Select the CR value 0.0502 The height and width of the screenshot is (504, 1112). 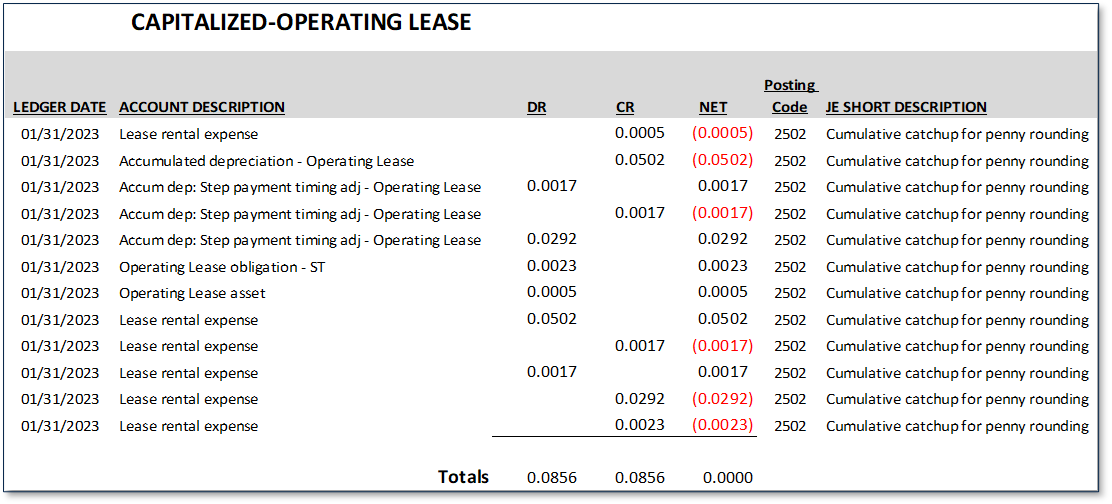tap(640, 160)
